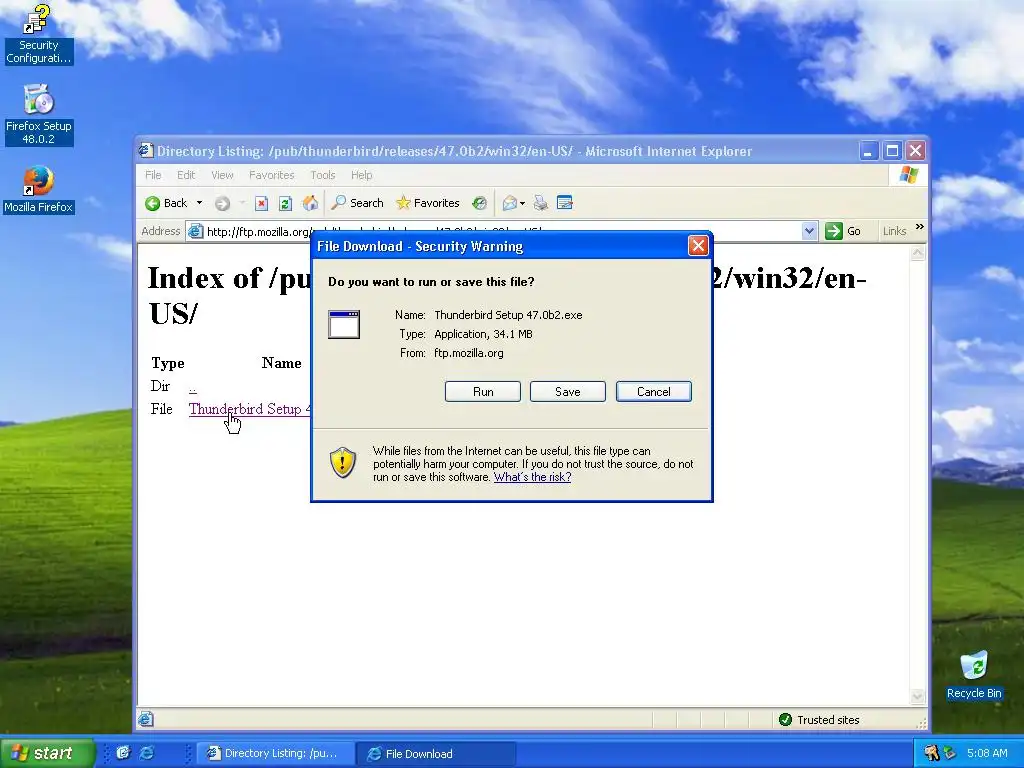Viewport: 1024px width, 768px height.
Task: Click the scroll down arrow in IE window
Action: point(918,697)
